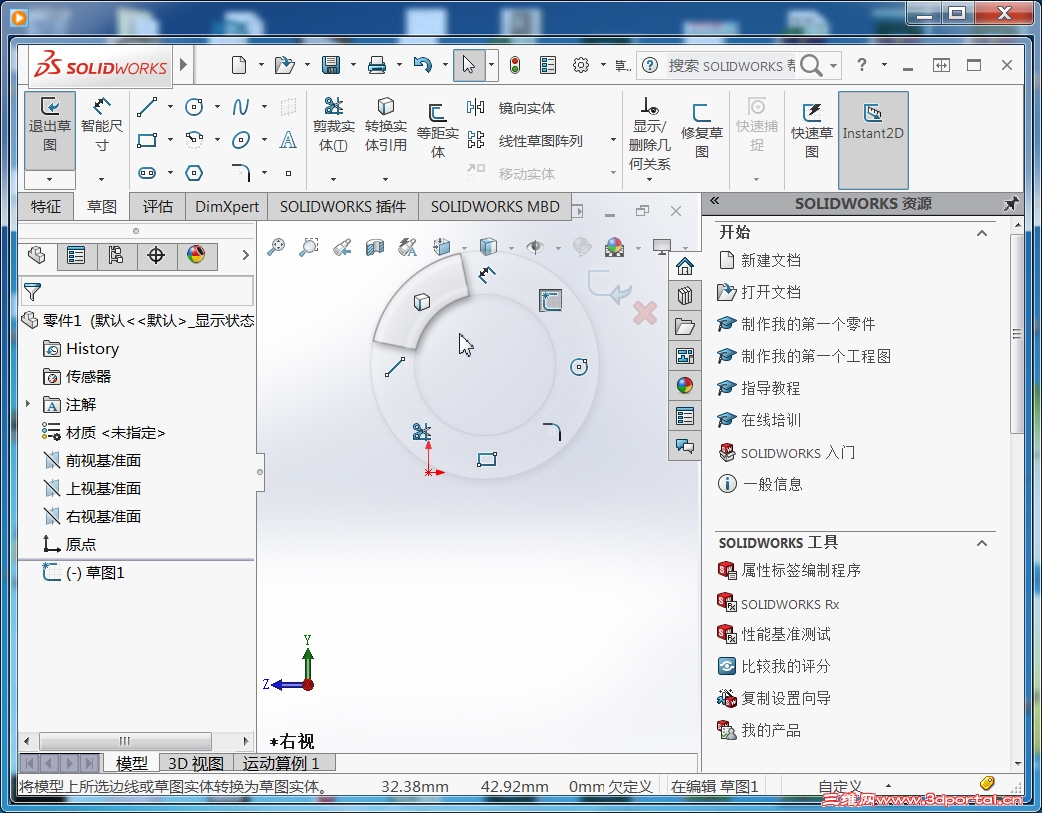Viewport: 1042px width, 813px height.
Task: Click Zoom to Fit in view toolbar
Action: tap(276, 247)
